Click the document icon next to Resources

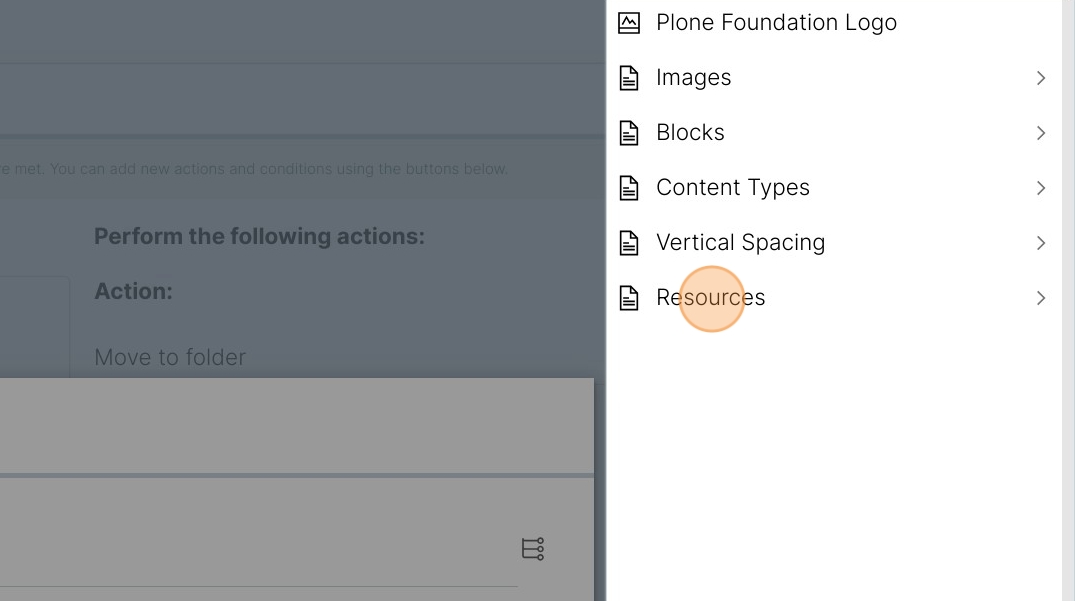tap(629, 297)
